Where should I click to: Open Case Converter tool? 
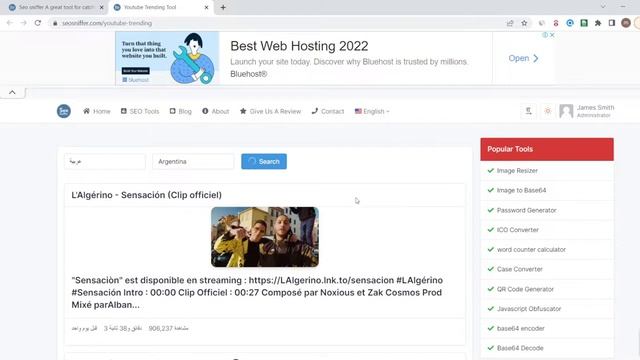pos(520,269)
